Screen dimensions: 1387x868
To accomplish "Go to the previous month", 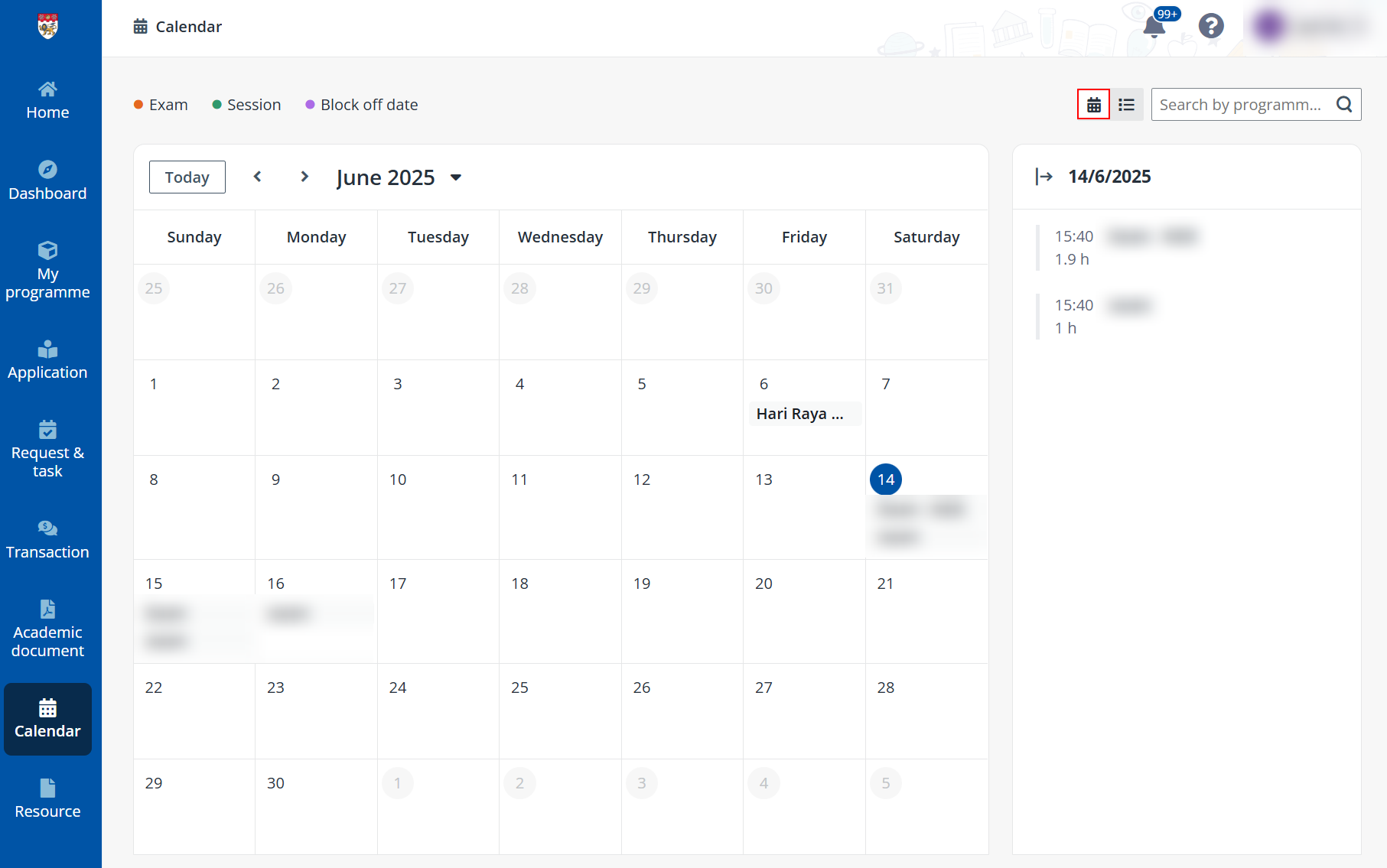I will (258, 177).
